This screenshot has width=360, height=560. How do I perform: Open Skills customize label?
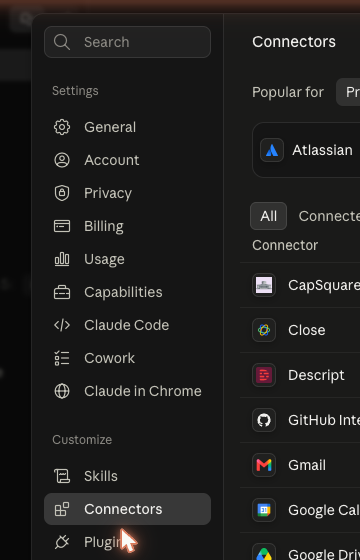coord(101,476)
